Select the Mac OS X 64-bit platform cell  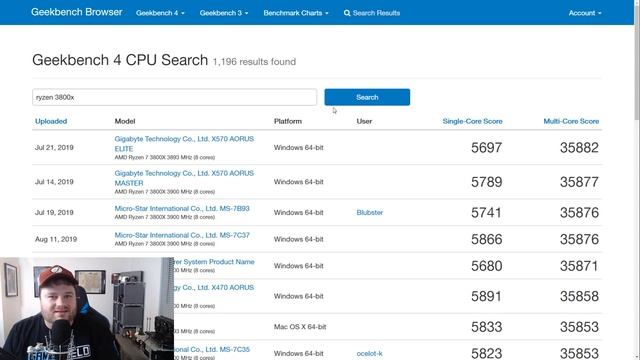[300, 327]
